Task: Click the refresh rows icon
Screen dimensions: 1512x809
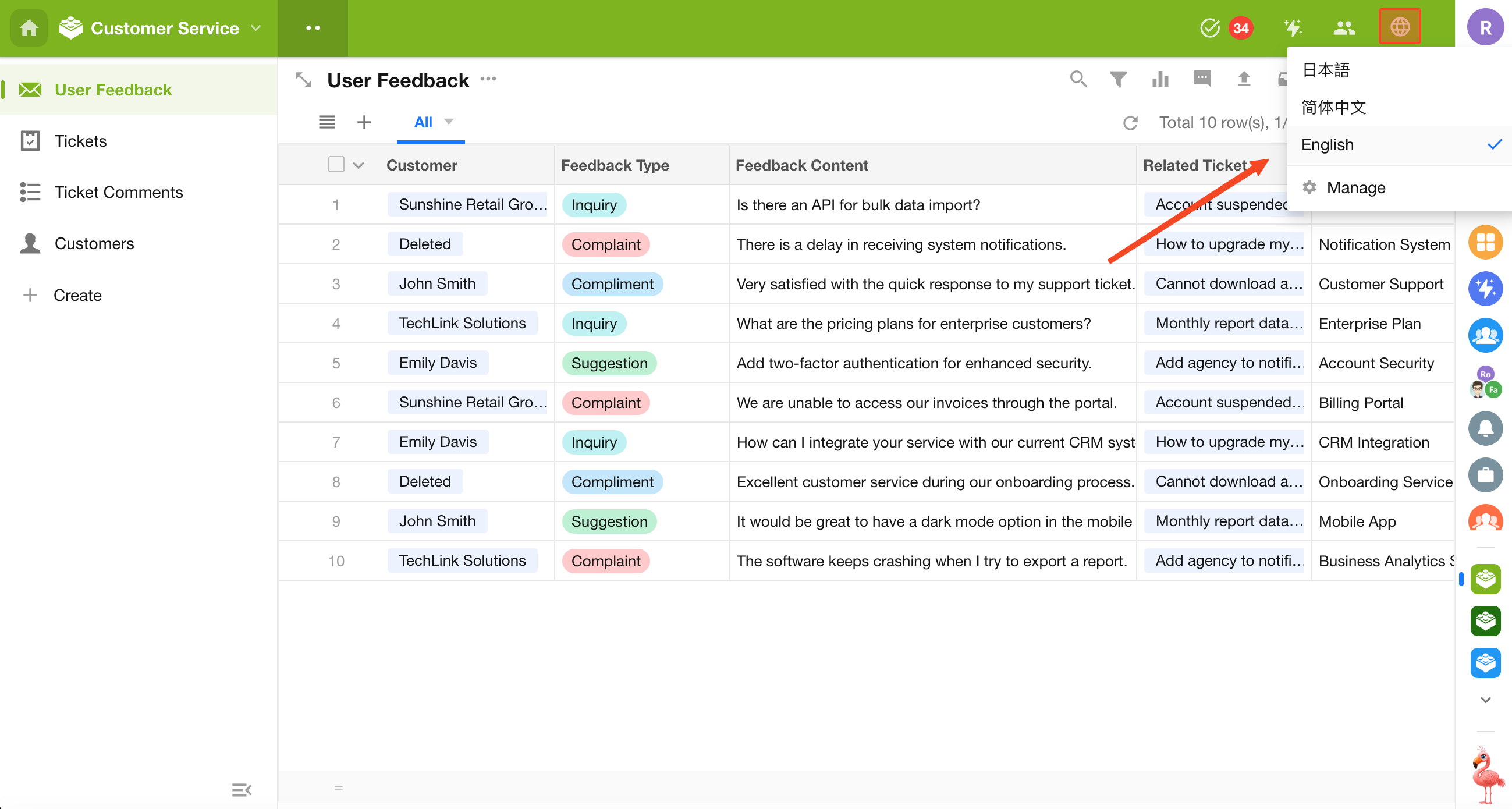Action: click(x=1130, y=123)
